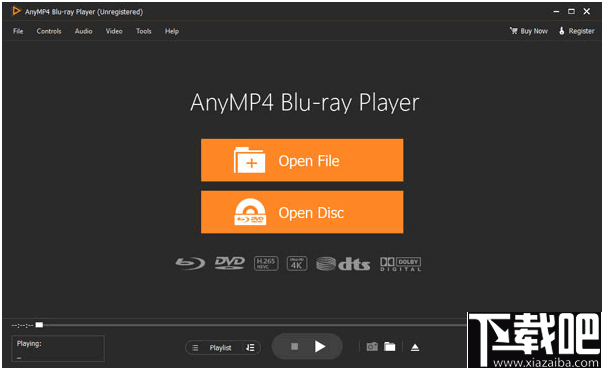
Task: Click the playlist list icon
Action: (195, 348)
